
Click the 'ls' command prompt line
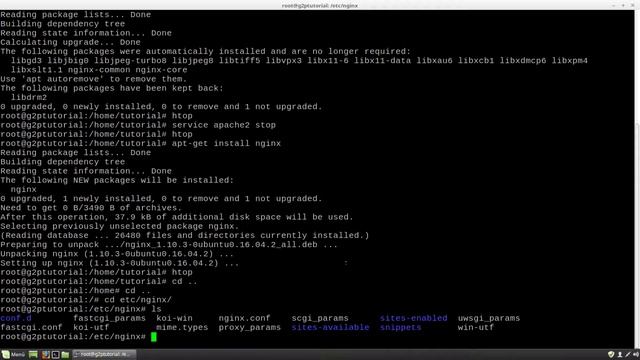[81, 309]
